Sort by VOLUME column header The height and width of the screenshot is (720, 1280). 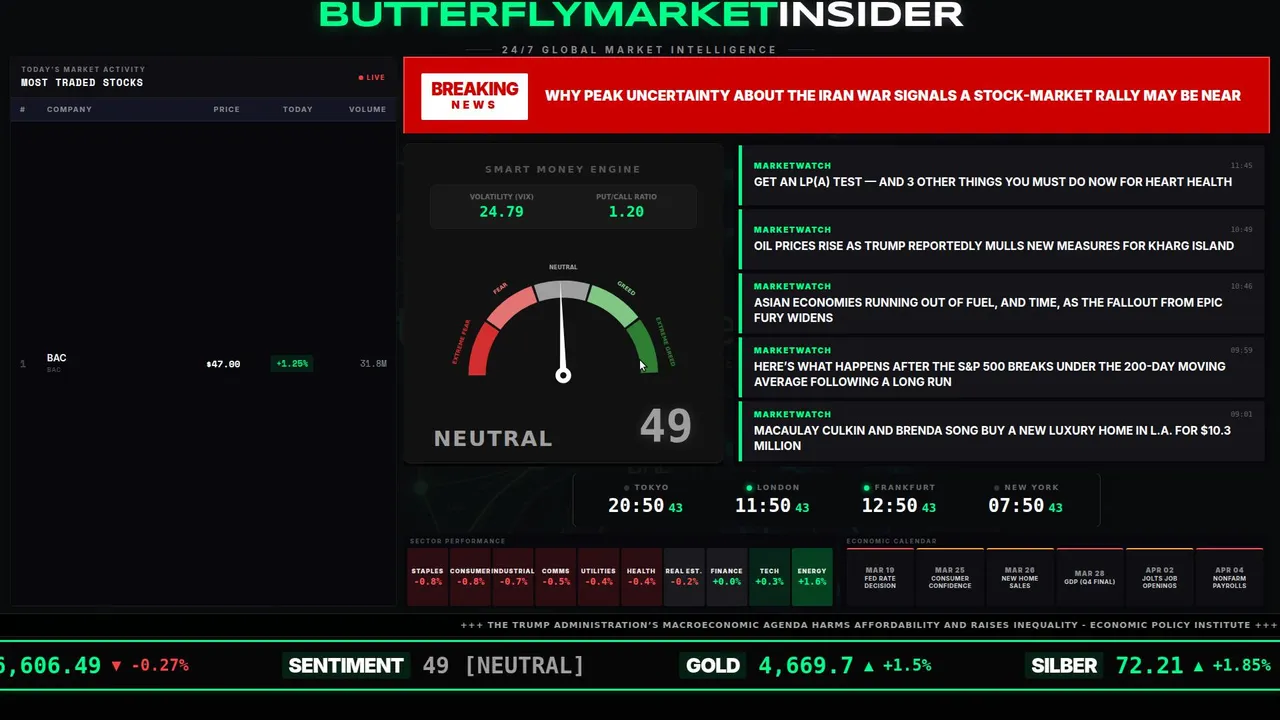367,109
